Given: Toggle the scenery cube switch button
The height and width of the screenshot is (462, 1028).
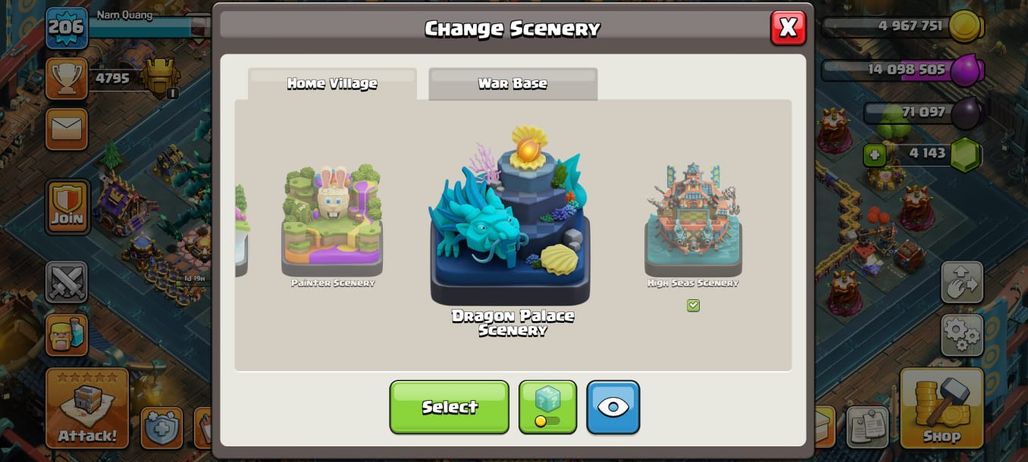Looking at the screenshot, I should pos(547,407).
